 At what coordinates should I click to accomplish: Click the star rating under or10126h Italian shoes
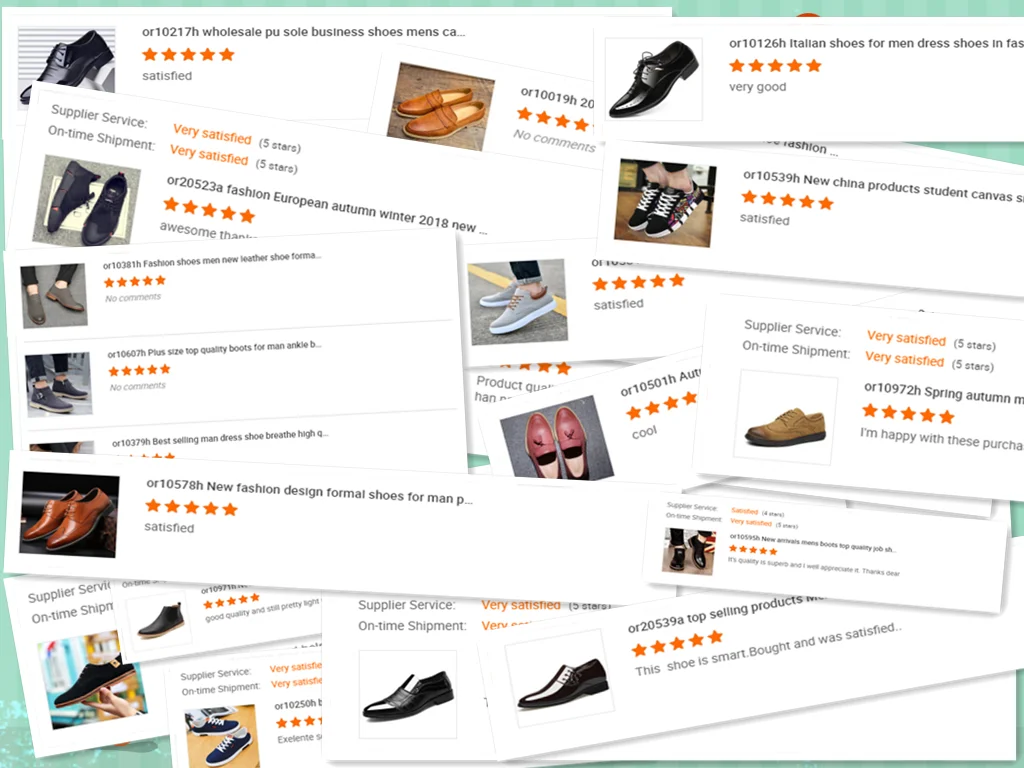775,65
